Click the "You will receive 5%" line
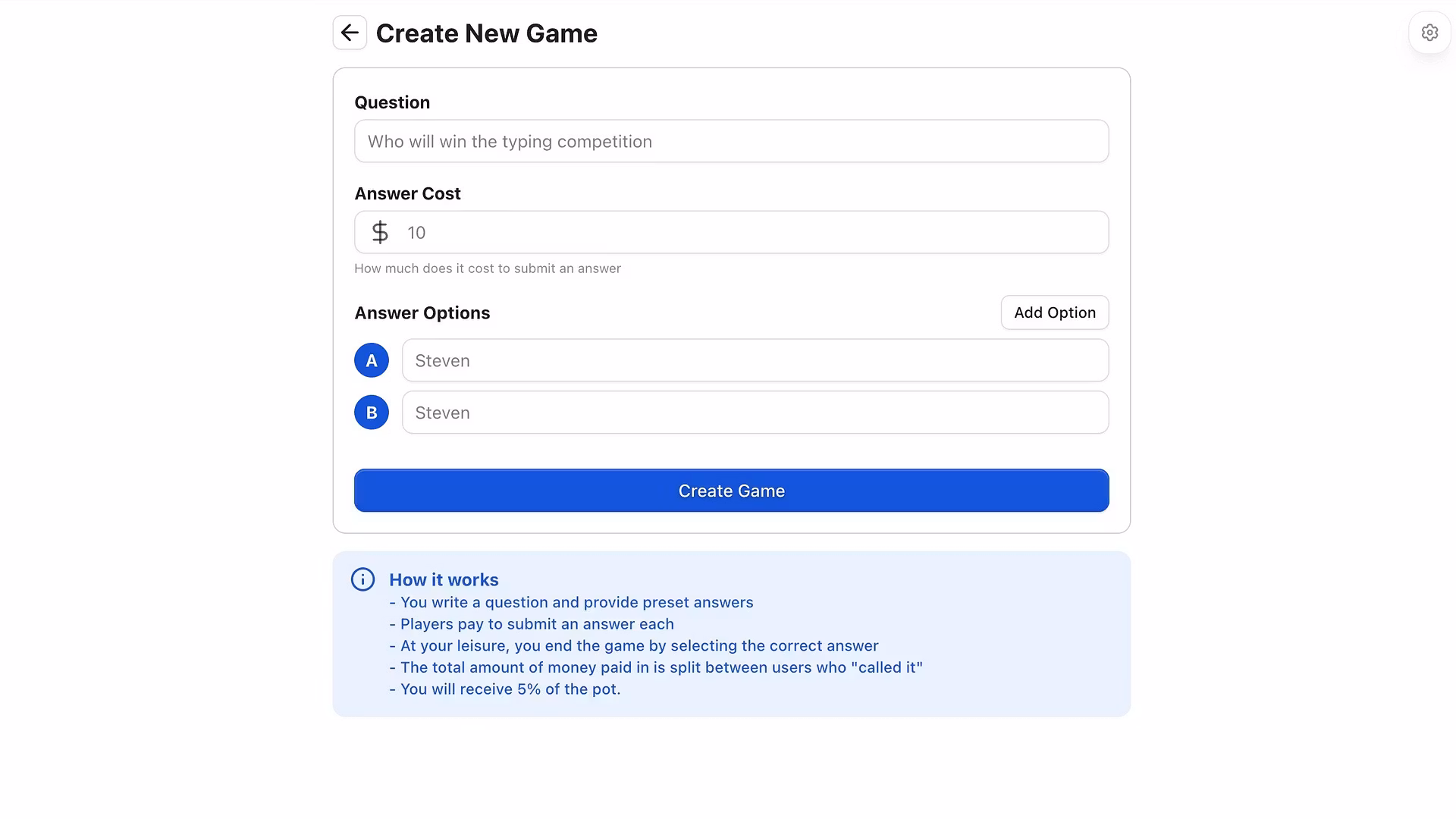1456x819 pixels. pos(505,689)
